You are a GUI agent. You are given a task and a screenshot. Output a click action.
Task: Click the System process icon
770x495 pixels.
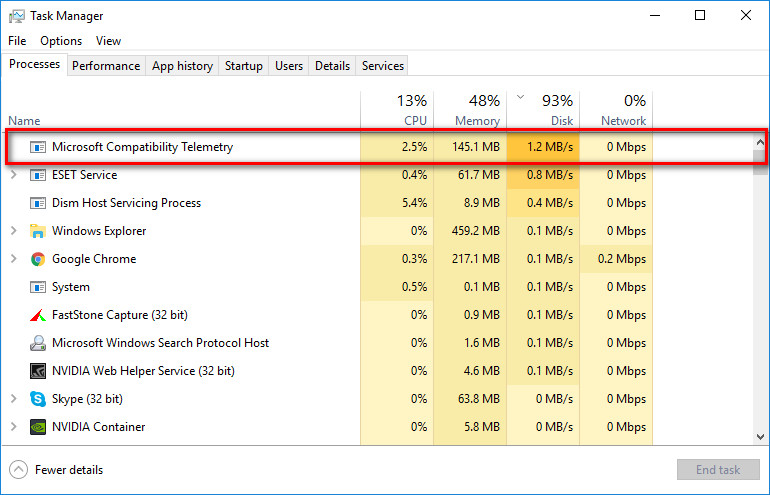pos(38,287)
